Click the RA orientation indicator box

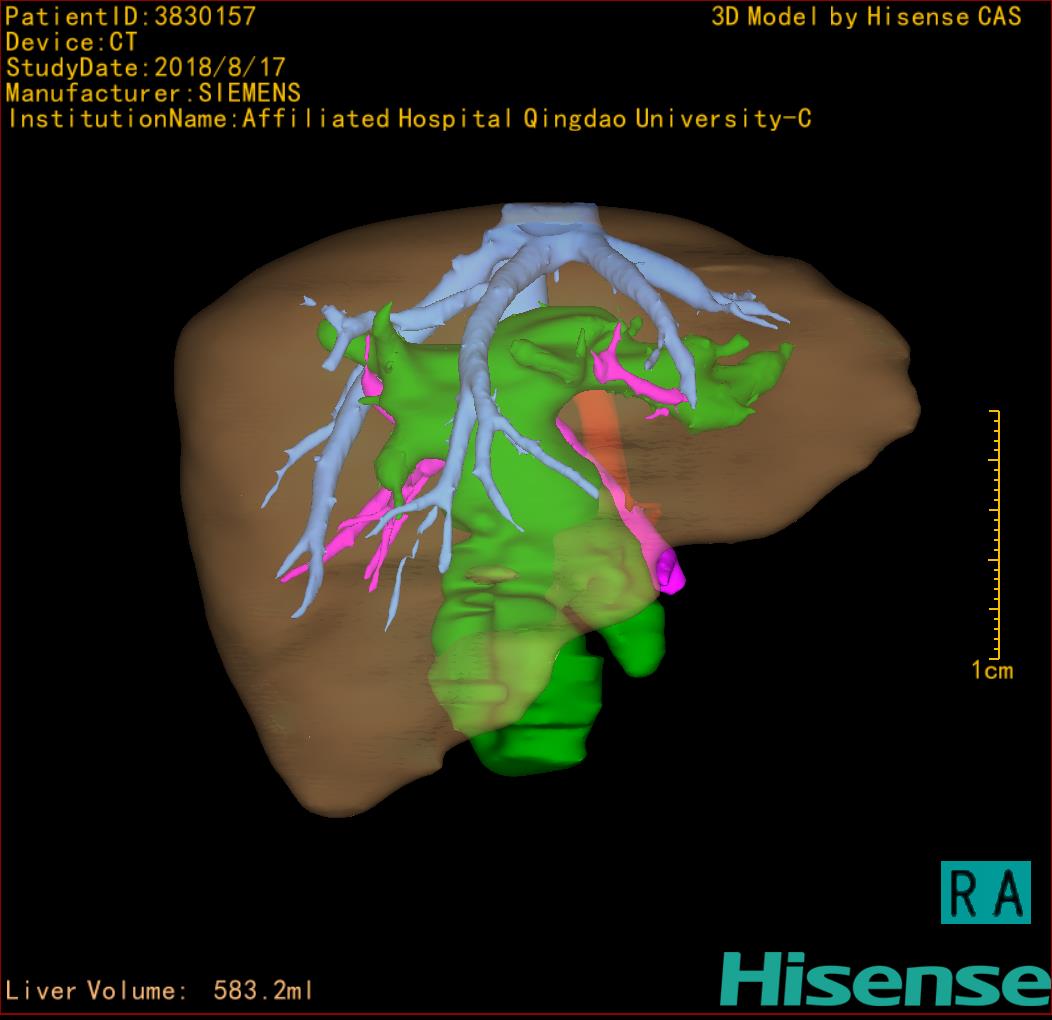pos(985,892)
